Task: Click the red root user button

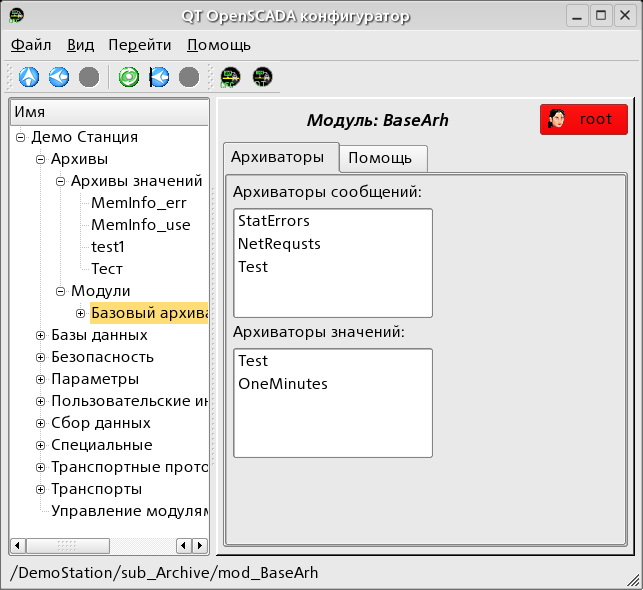Action: [x=584, y=119]
